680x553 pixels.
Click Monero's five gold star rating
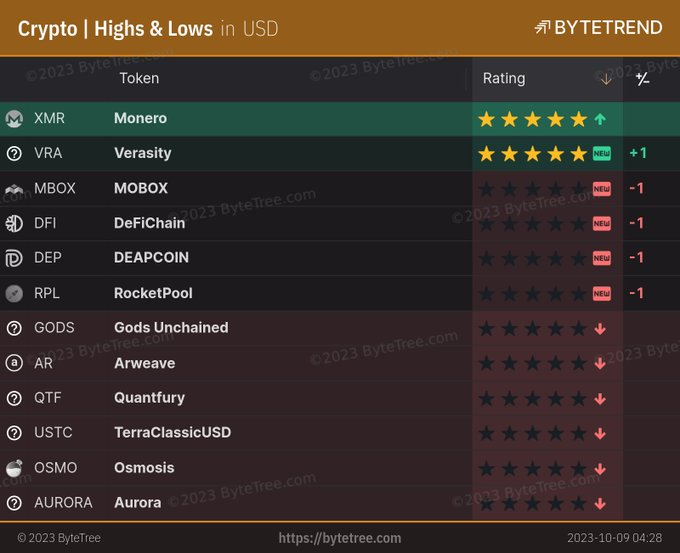533,119
